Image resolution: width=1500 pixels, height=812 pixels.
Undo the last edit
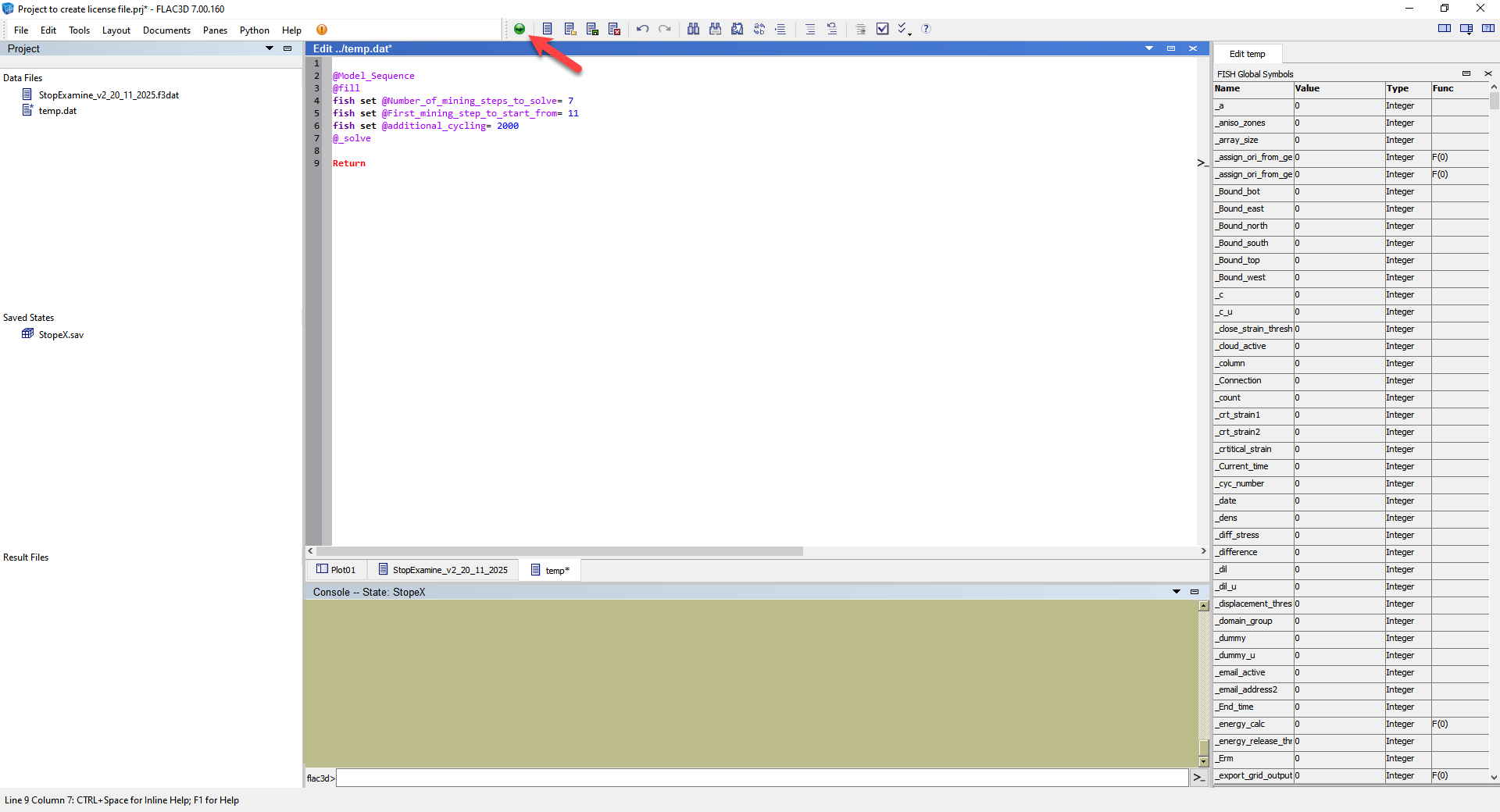click(x=642, y=29)
